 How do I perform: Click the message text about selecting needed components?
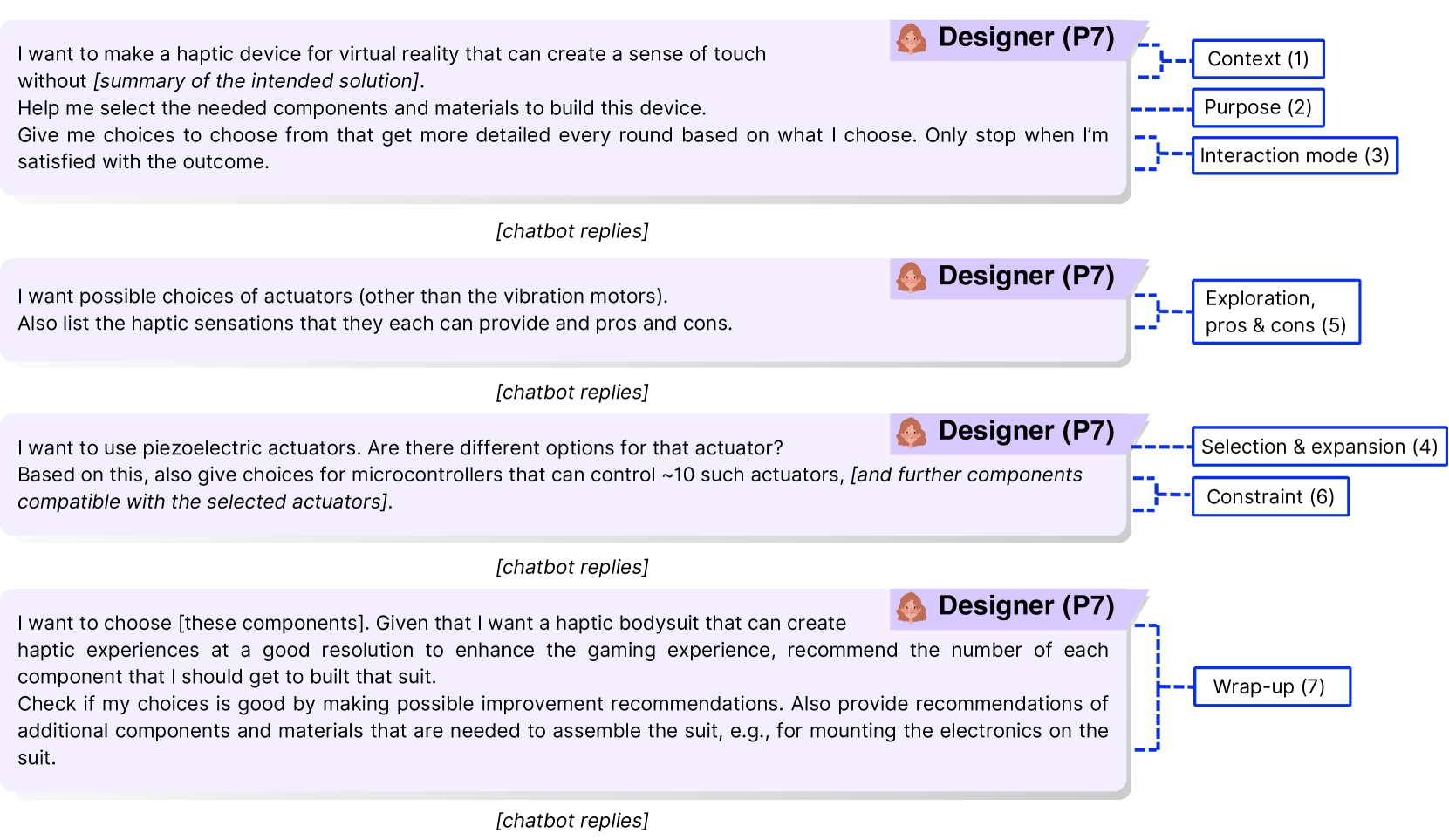click(362, 108)
